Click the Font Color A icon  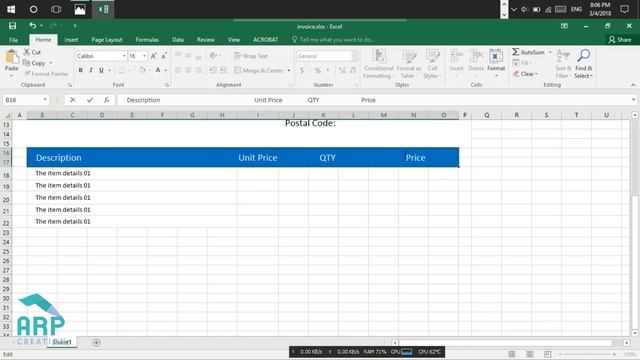(158, 70)
